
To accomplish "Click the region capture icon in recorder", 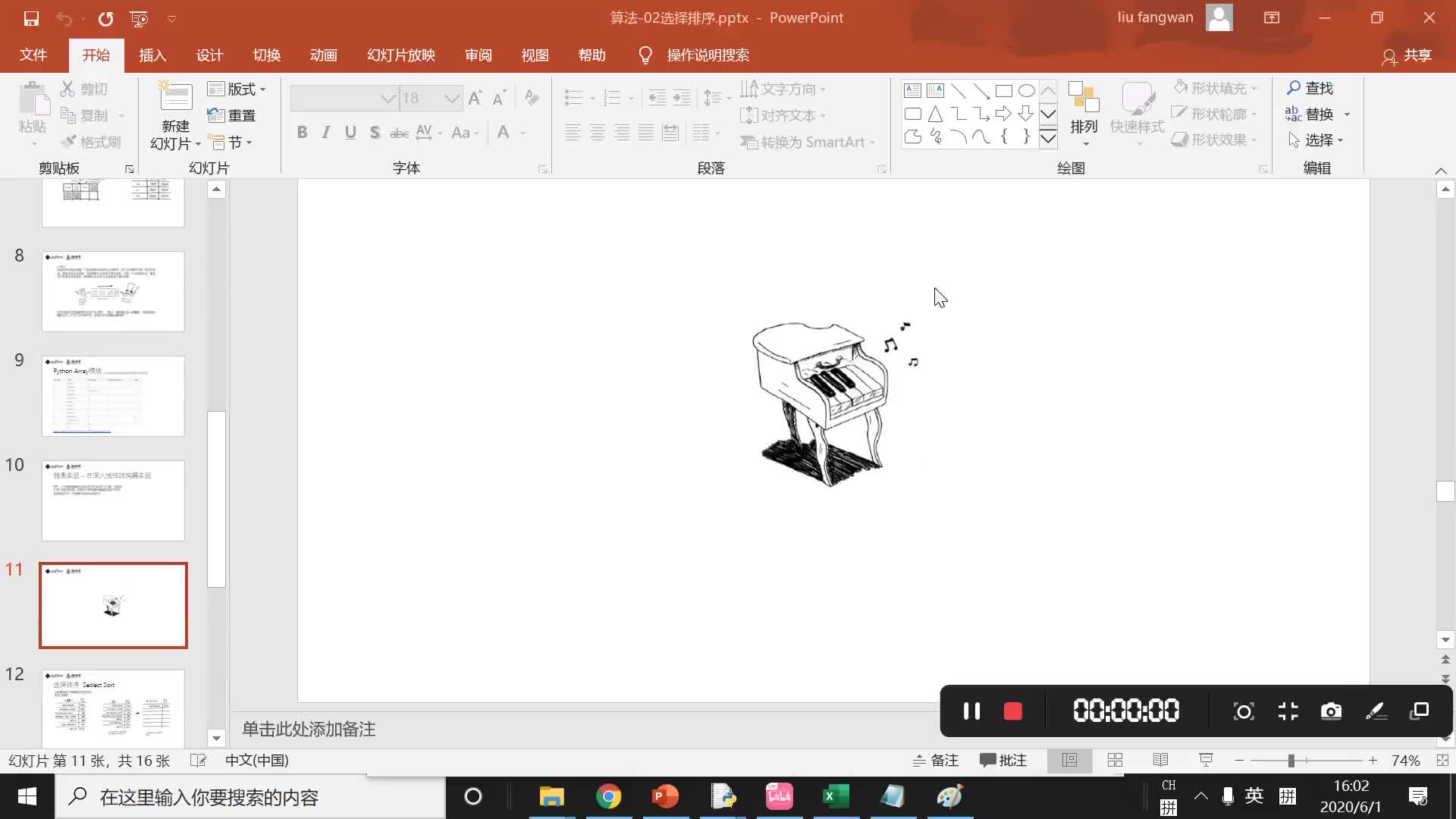I will (x=1244, y=711).
